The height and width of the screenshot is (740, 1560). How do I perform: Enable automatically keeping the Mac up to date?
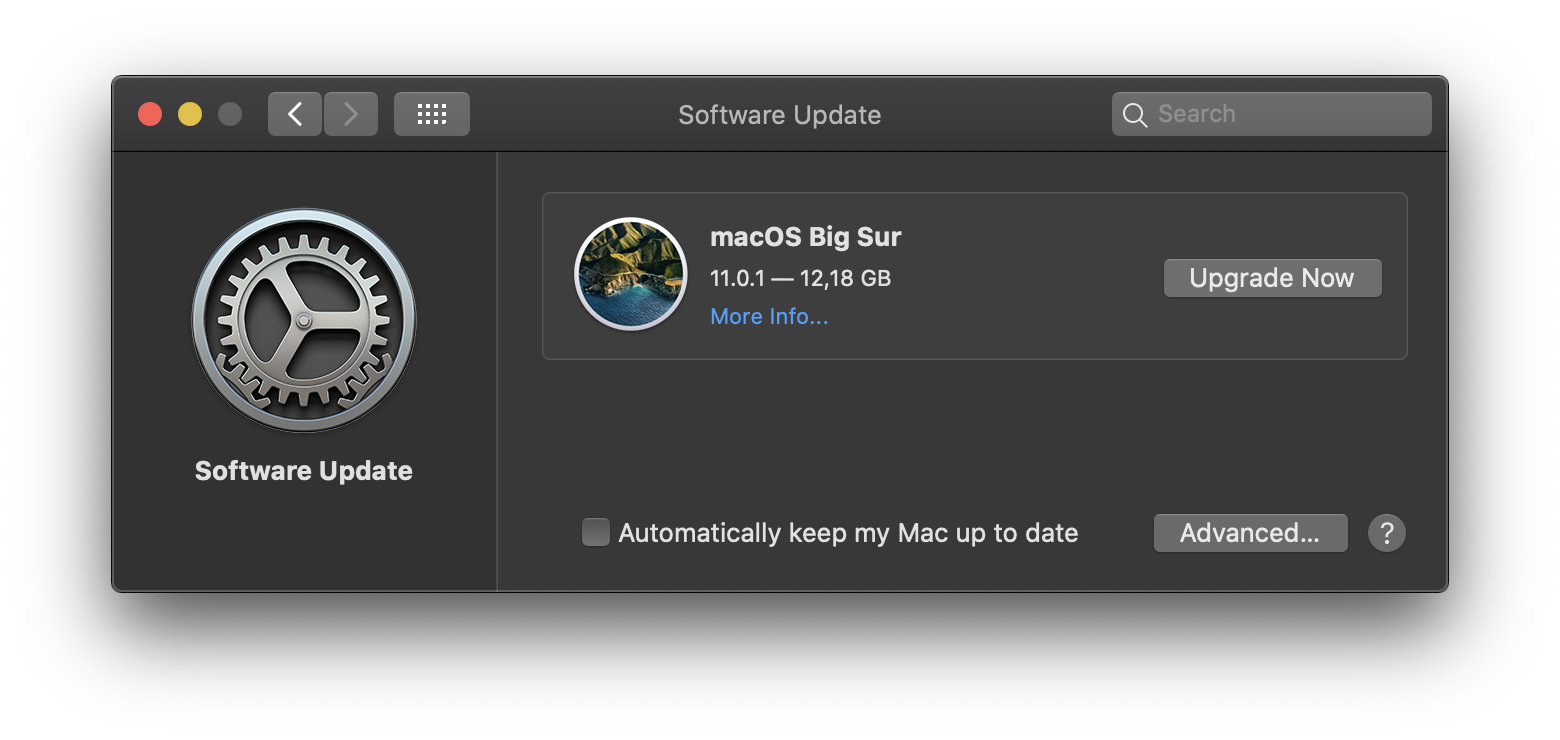[596, 532]
